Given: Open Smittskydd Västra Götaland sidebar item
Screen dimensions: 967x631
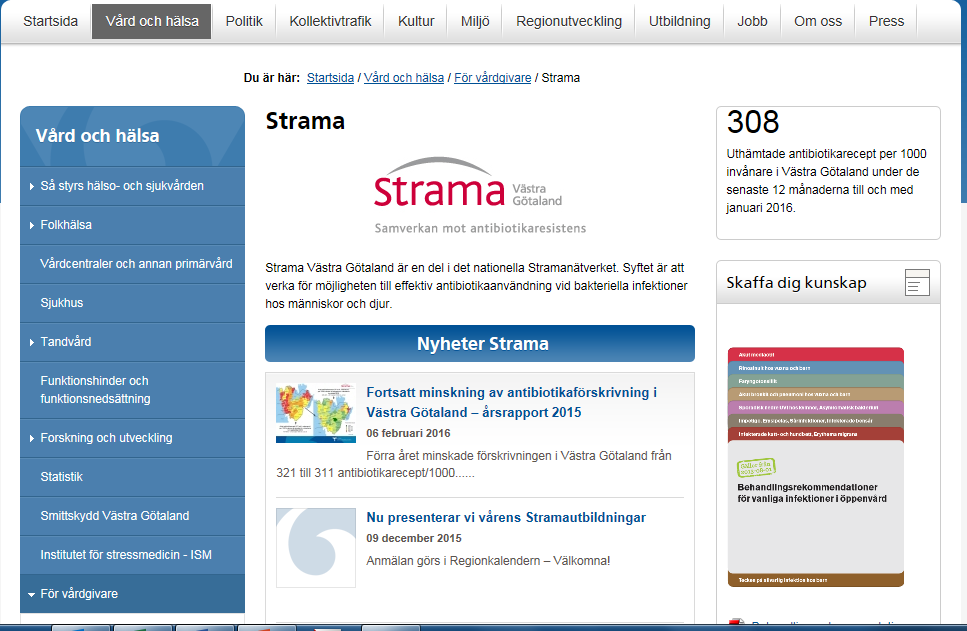Looking at the screenshot, I should (132, 516).
